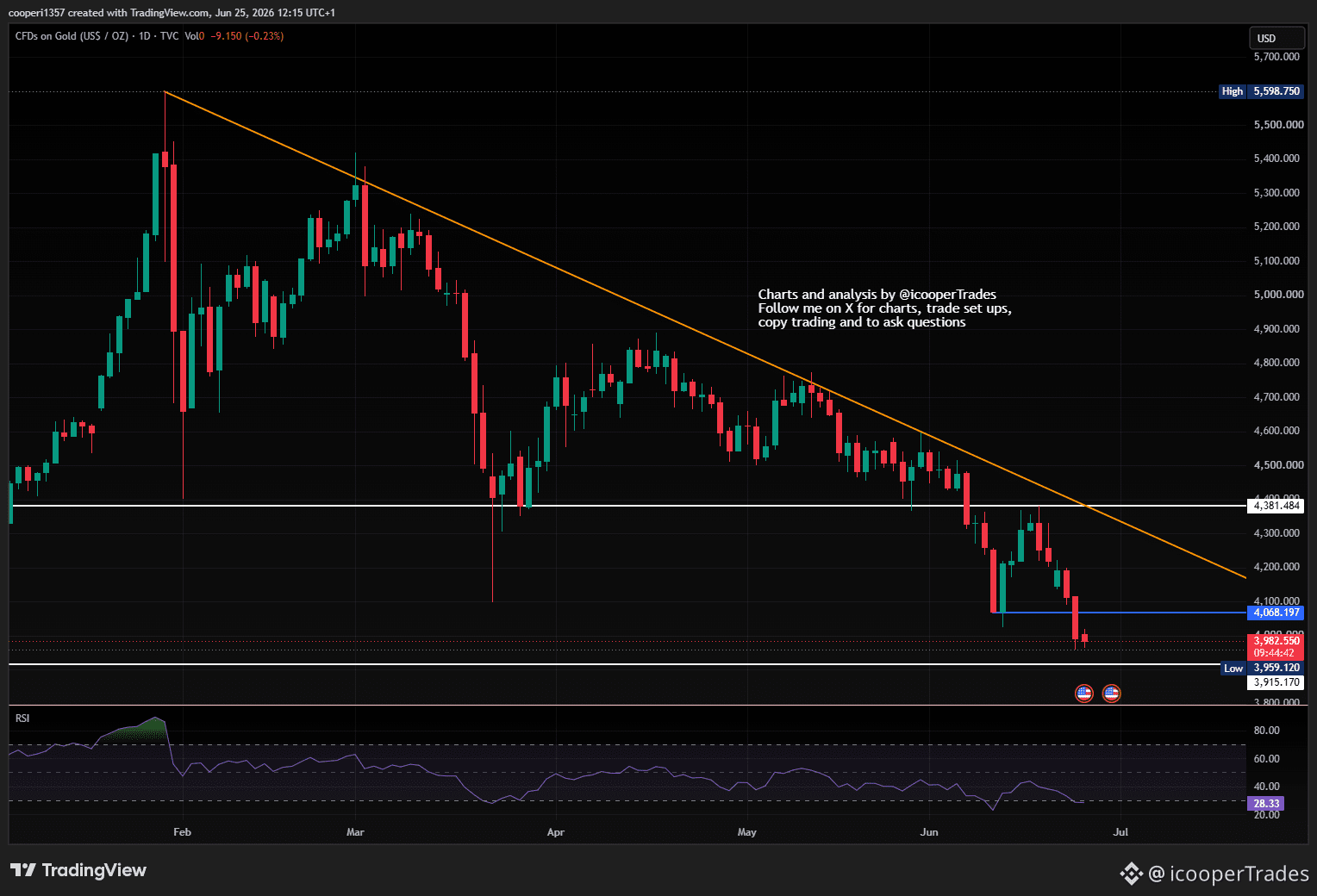Click the 4,200.000 price axis label
This screenshot has height=896, width=1317.
click(1276, 567)
